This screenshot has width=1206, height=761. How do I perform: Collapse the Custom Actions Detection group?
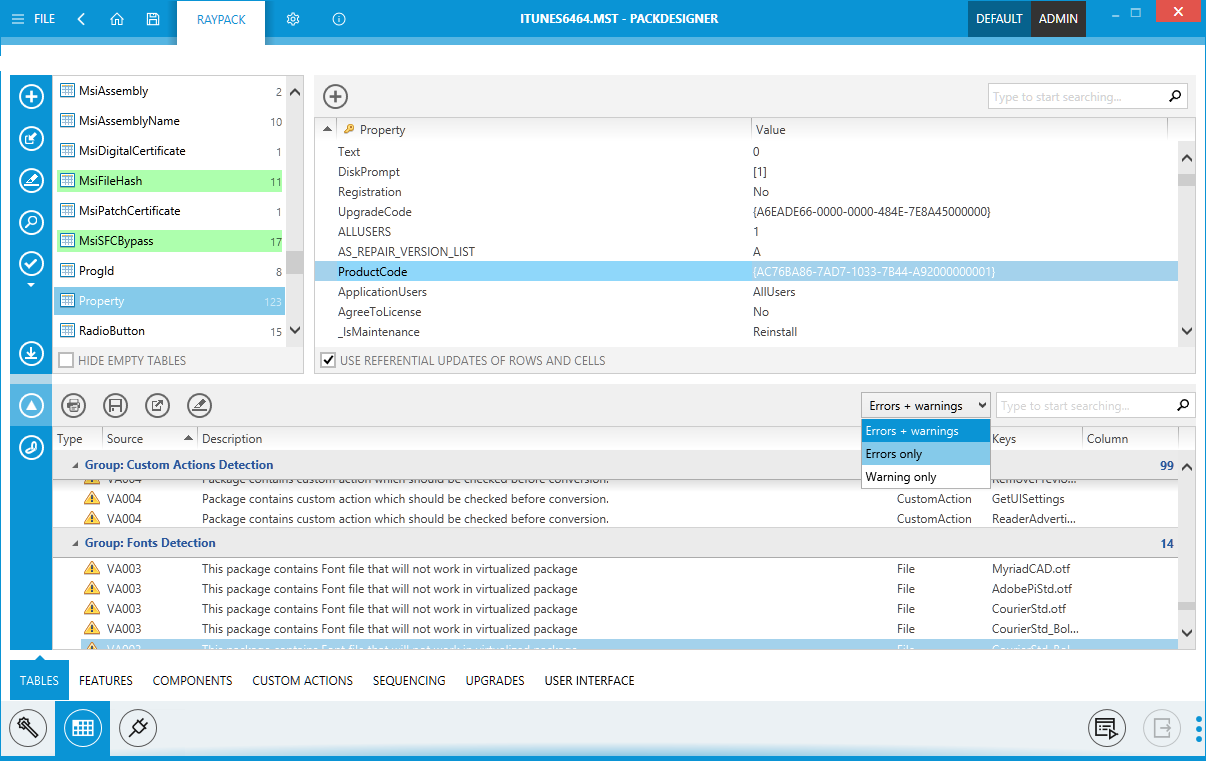[x=75, y=465]
